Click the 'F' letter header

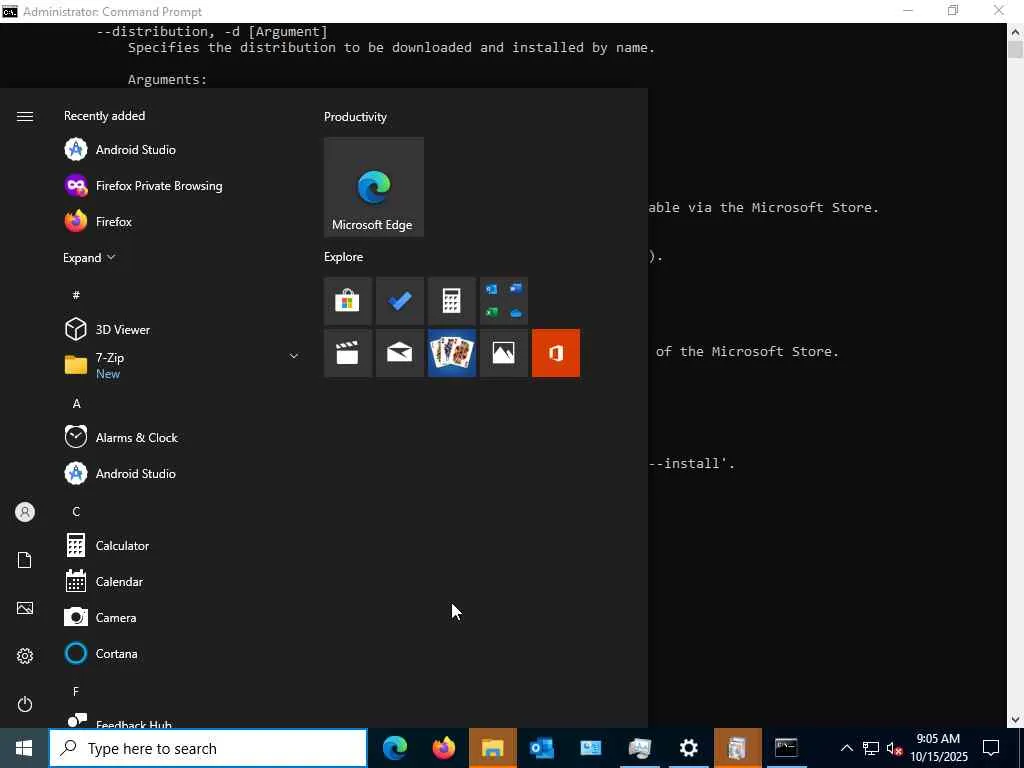pyautogui.click(x=76, y=691)
